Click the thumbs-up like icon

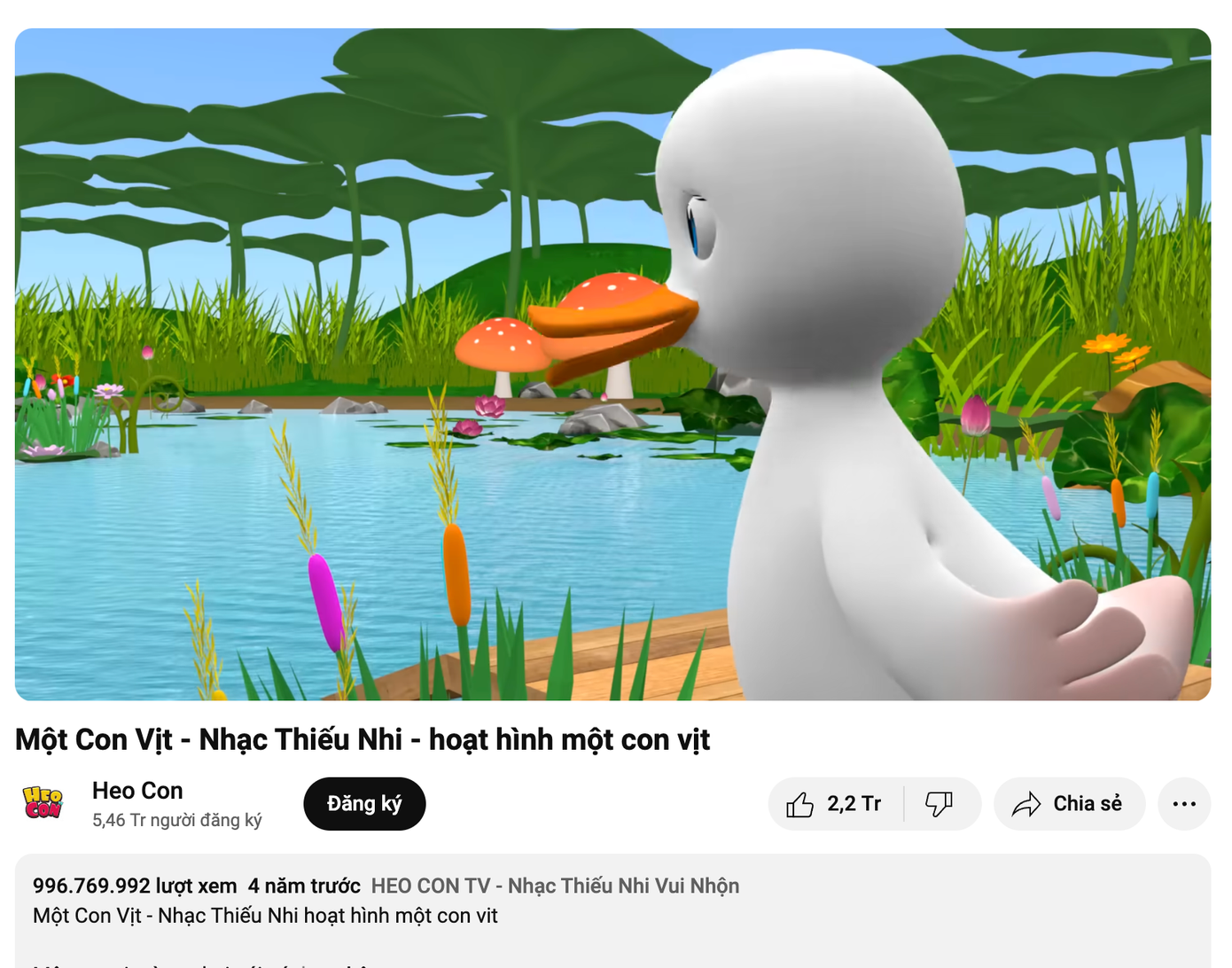click(x=799, y=804)
